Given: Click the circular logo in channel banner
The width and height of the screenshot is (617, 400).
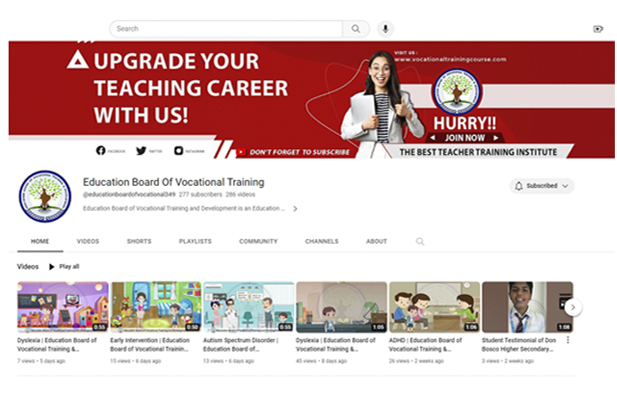Looking at the screenshot, I should coord(457,92).
